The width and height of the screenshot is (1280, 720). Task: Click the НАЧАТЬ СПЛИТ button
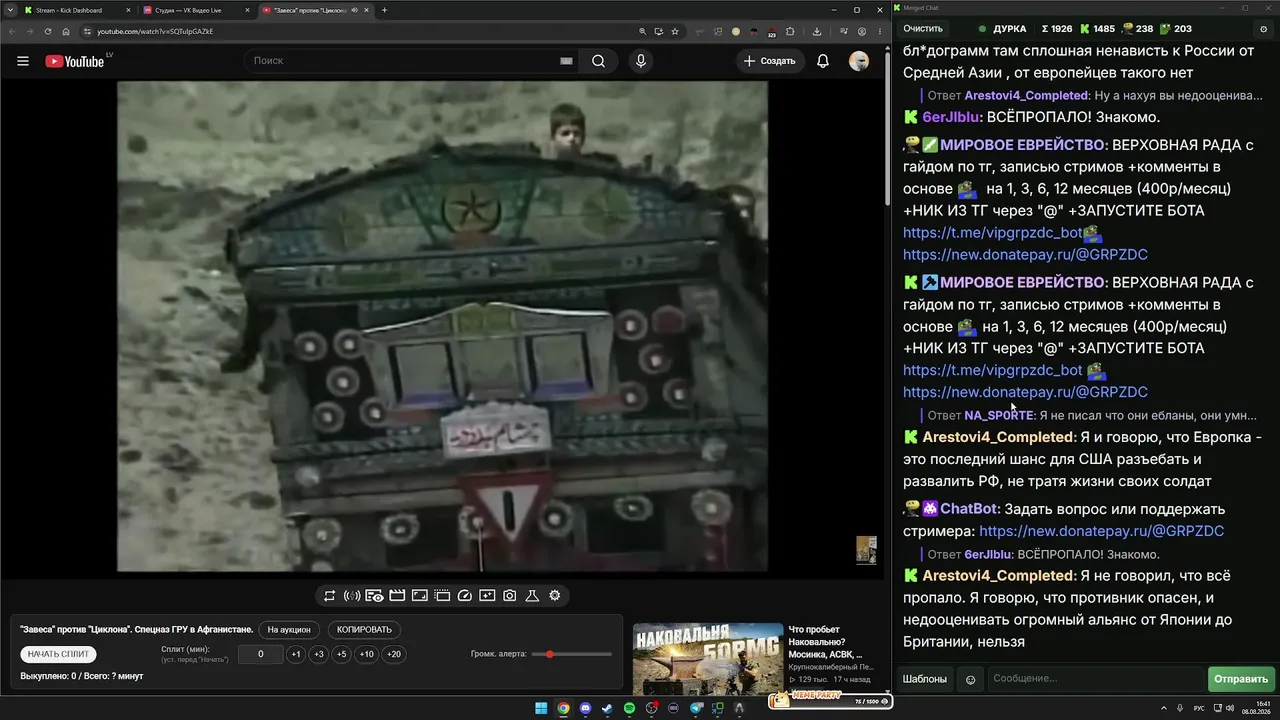tap(58, 654)
